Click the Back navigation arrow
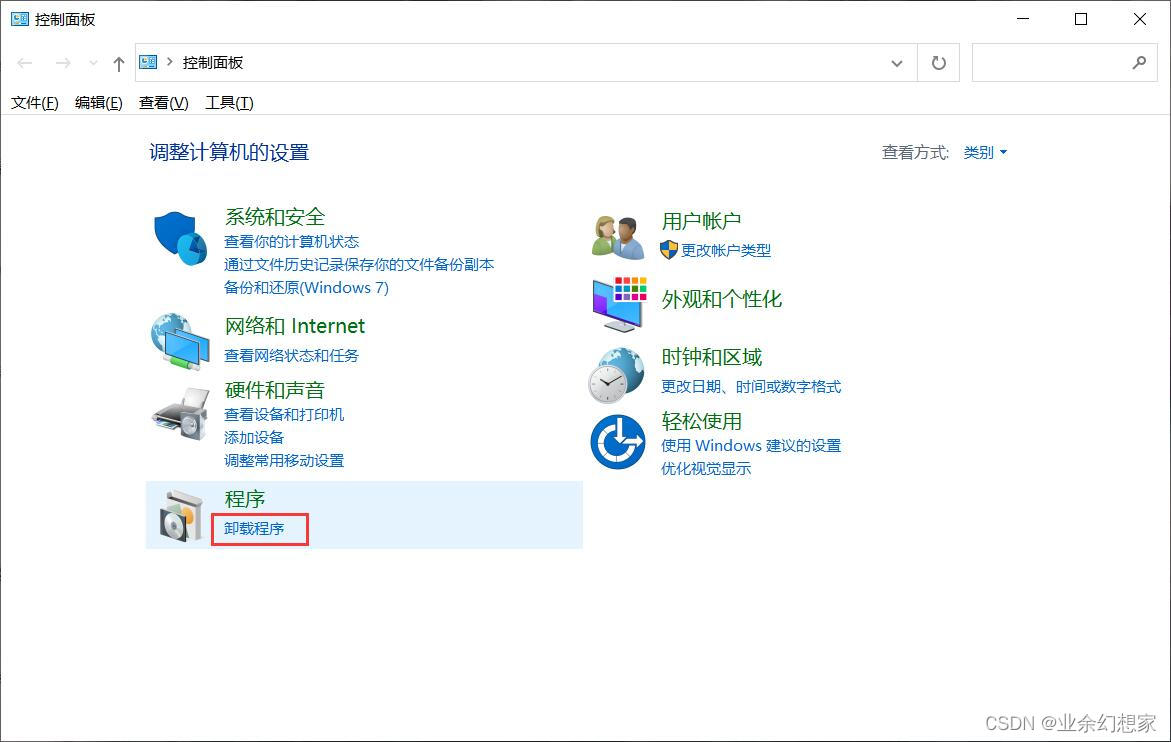 pyautogui.click(x=25, y=63)
